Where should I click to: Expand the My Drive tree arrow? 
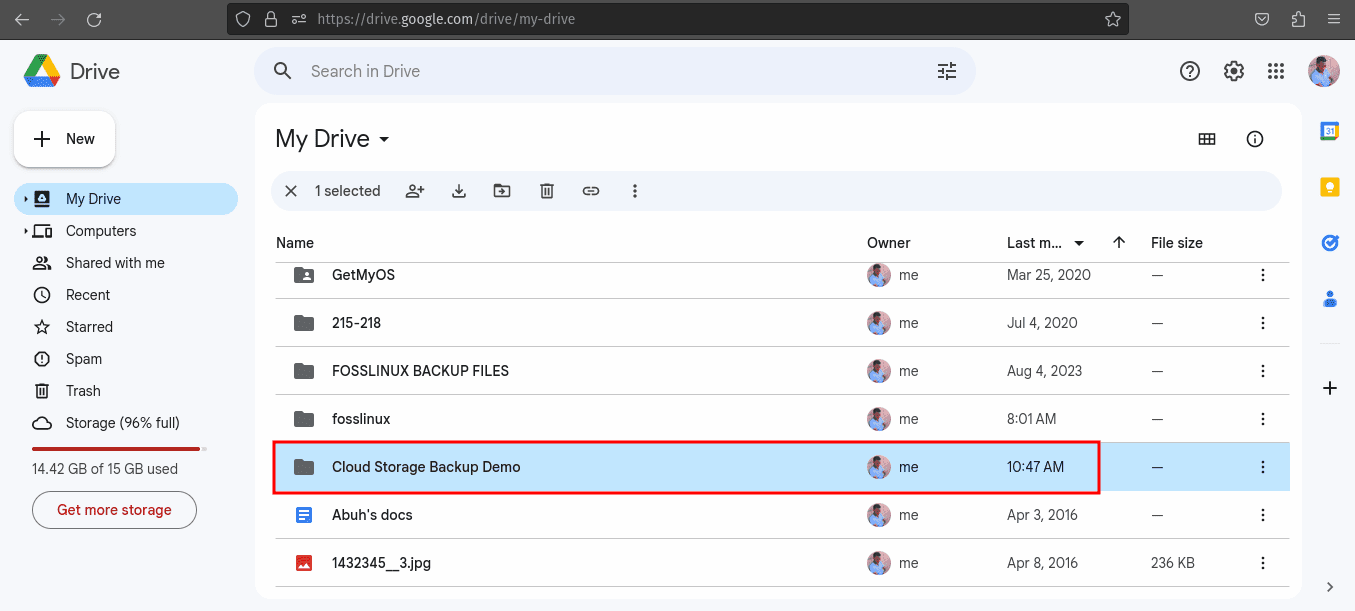point(25,199)
